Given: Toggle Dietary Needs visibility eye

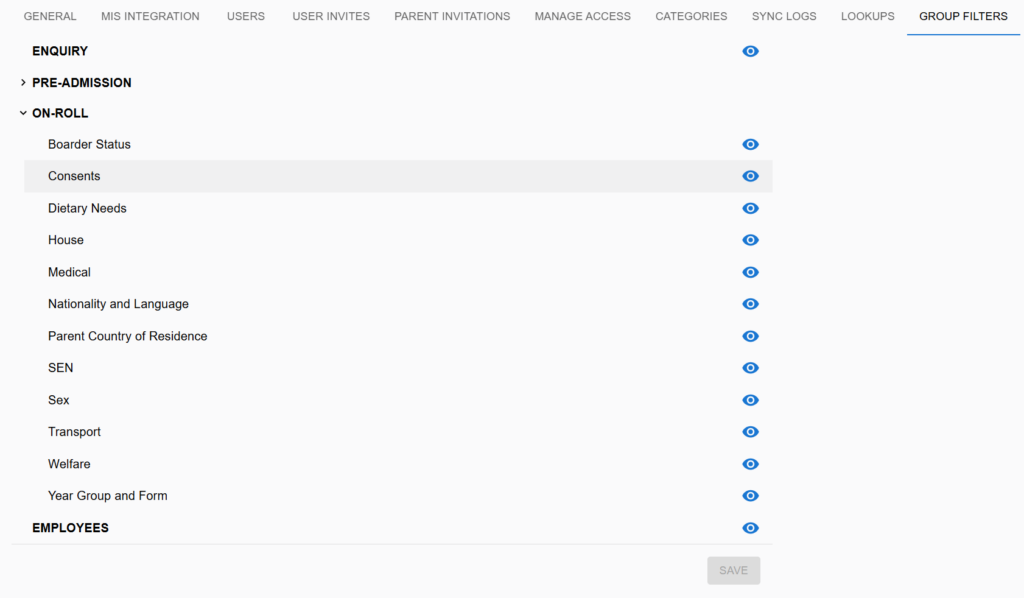Looking at the screenshot, I should [750, 208].
